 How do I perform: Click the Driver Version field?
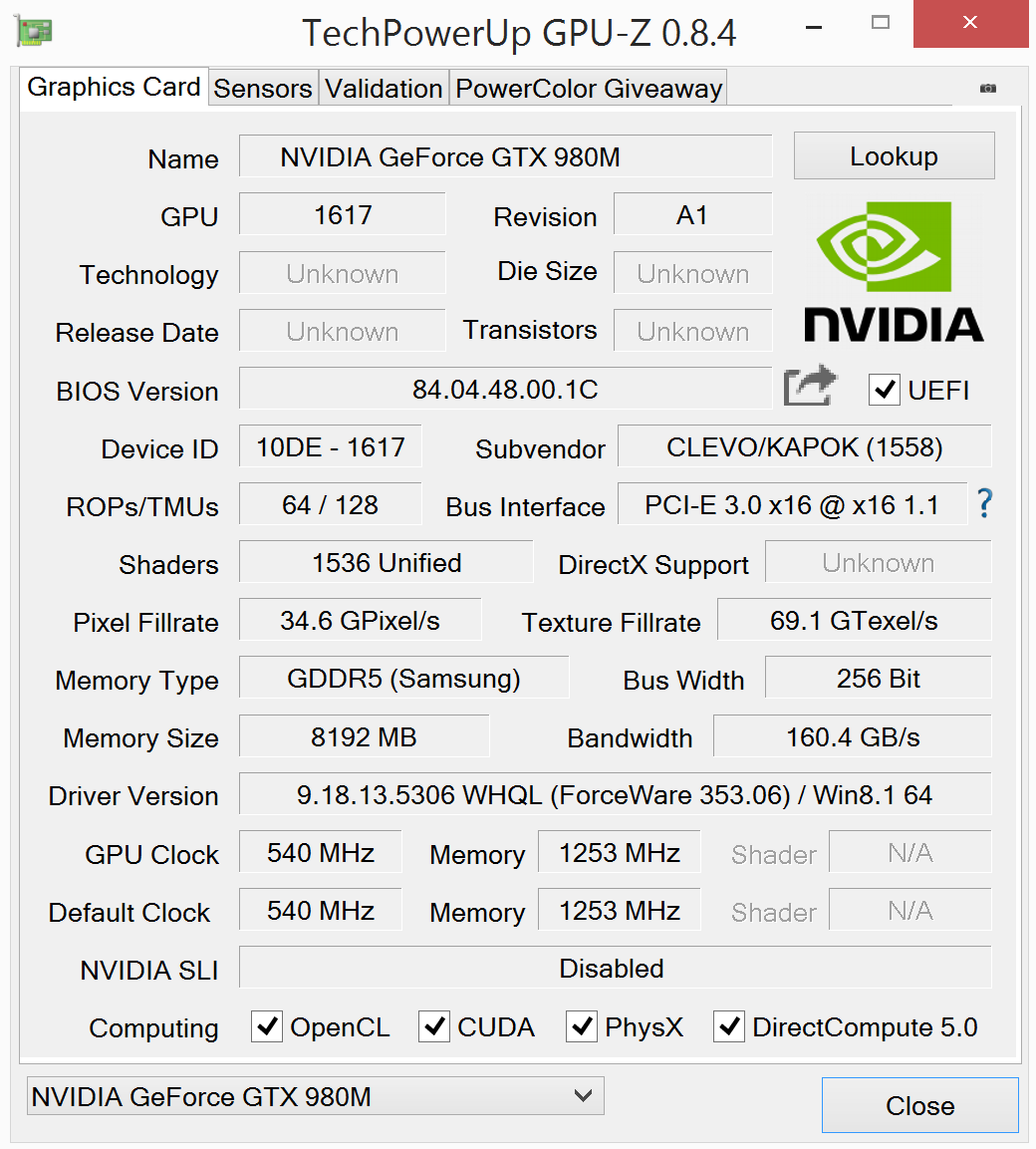615,794
